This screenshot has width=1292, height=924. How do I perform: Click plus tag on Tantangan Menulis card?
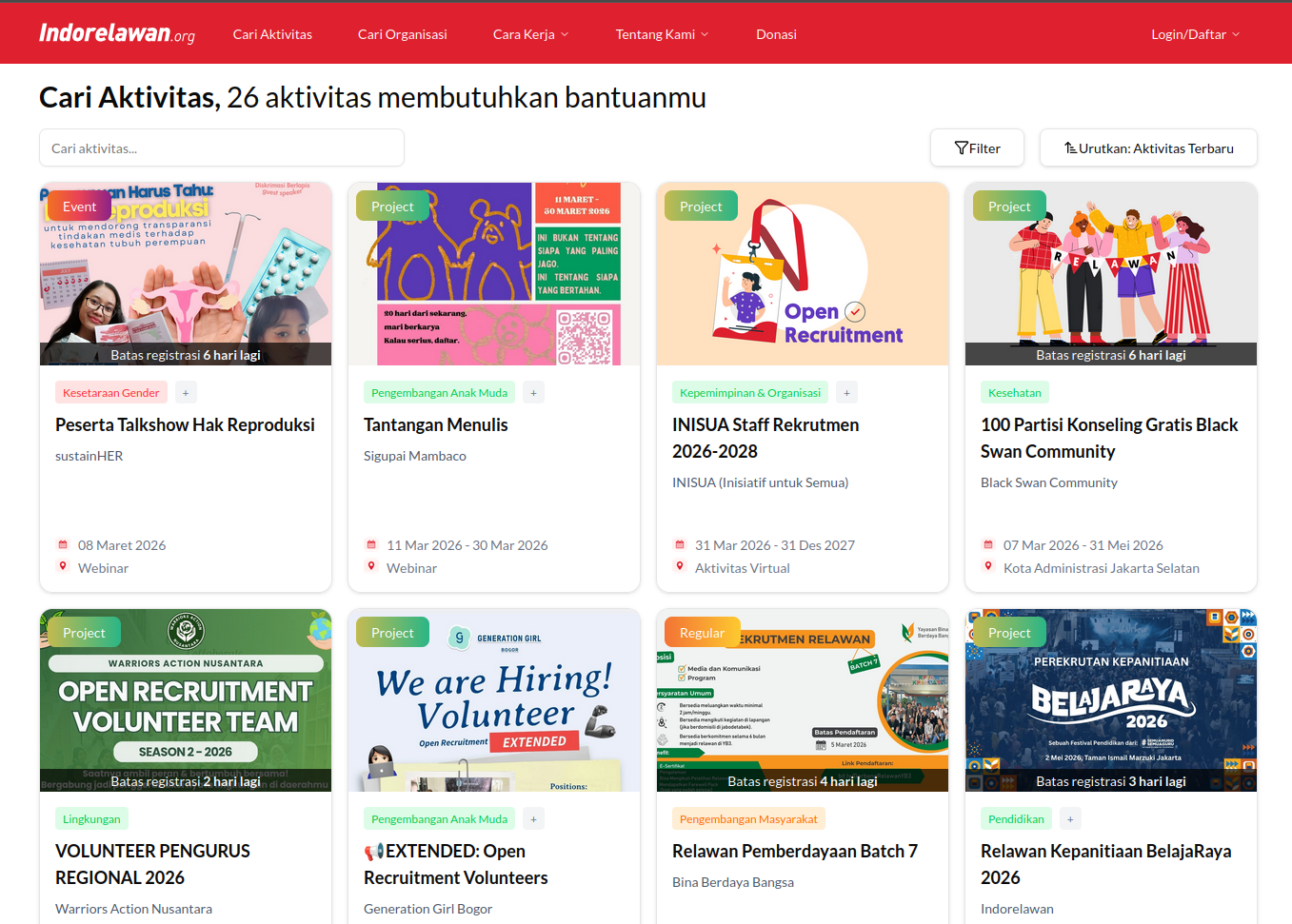tap(533, 393)
